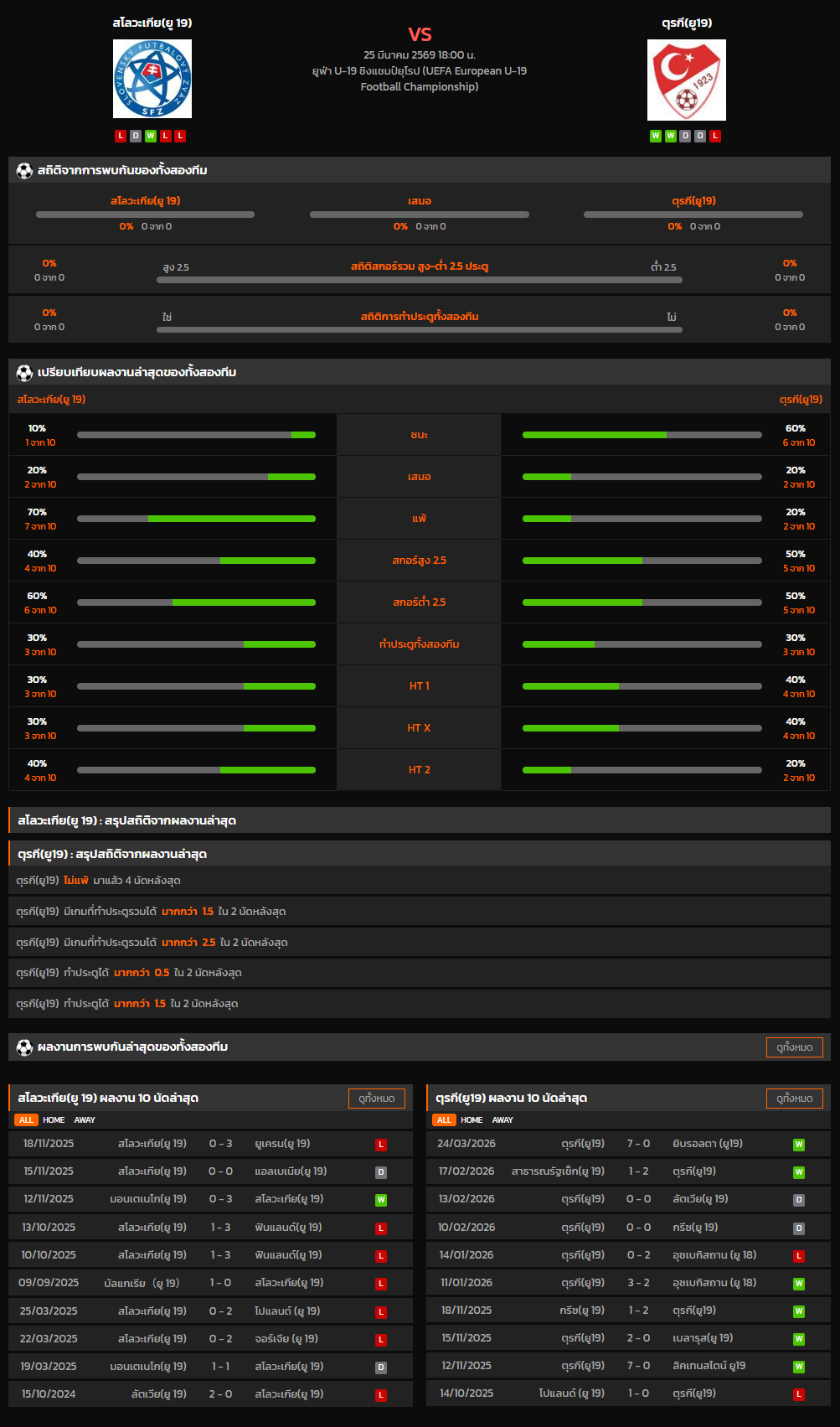Click soccer ball icon beside head-to-head statistics header
This screenshot has width=840, height=1427.
coord(24,171)
